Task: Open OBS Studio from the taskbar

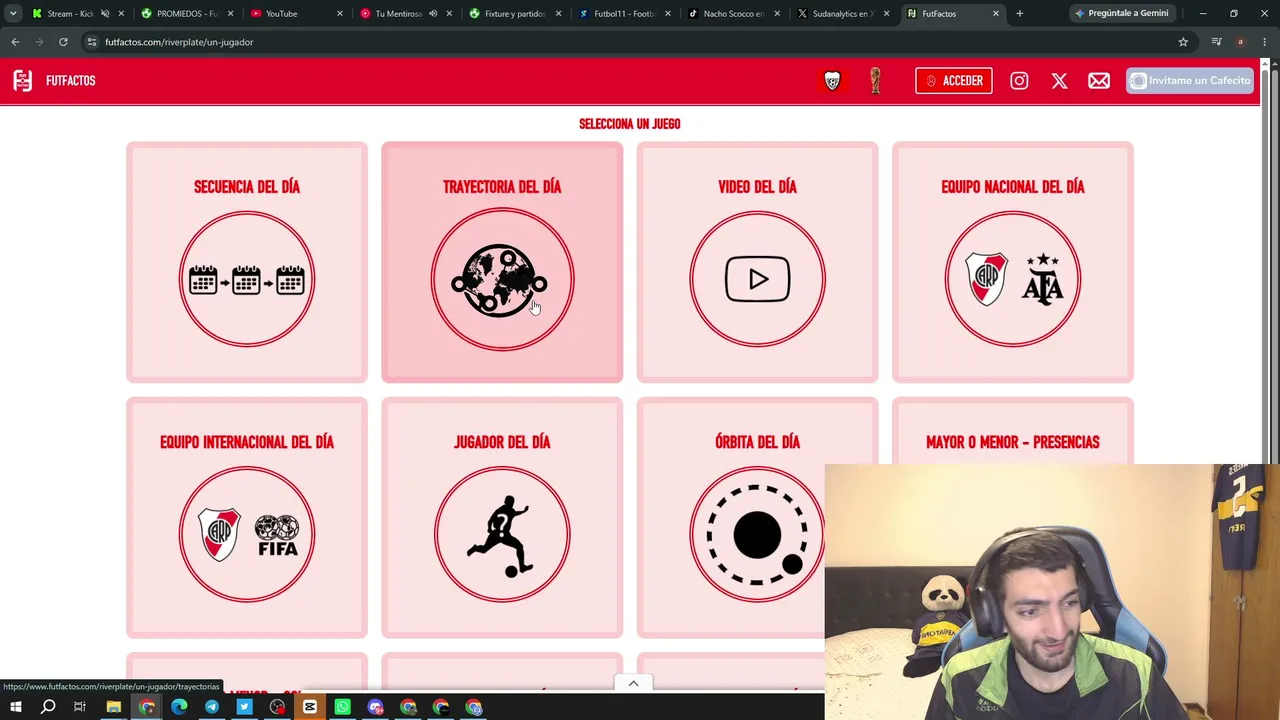Action: tap(277, 708)
